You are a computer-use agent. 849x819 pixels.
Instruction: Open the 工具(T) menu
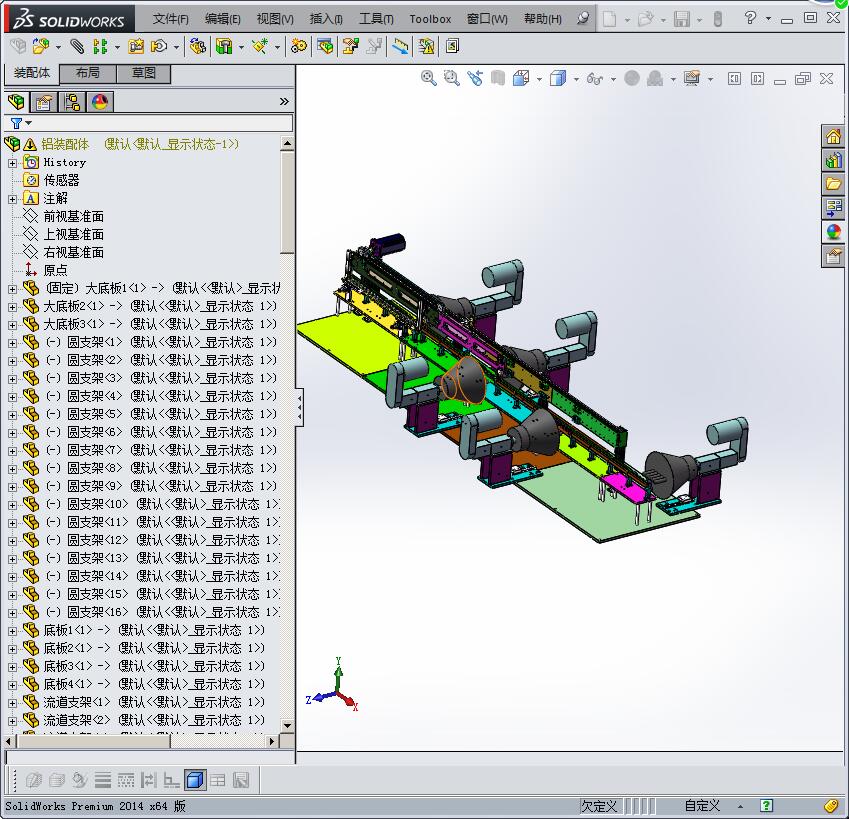(376, 19)
